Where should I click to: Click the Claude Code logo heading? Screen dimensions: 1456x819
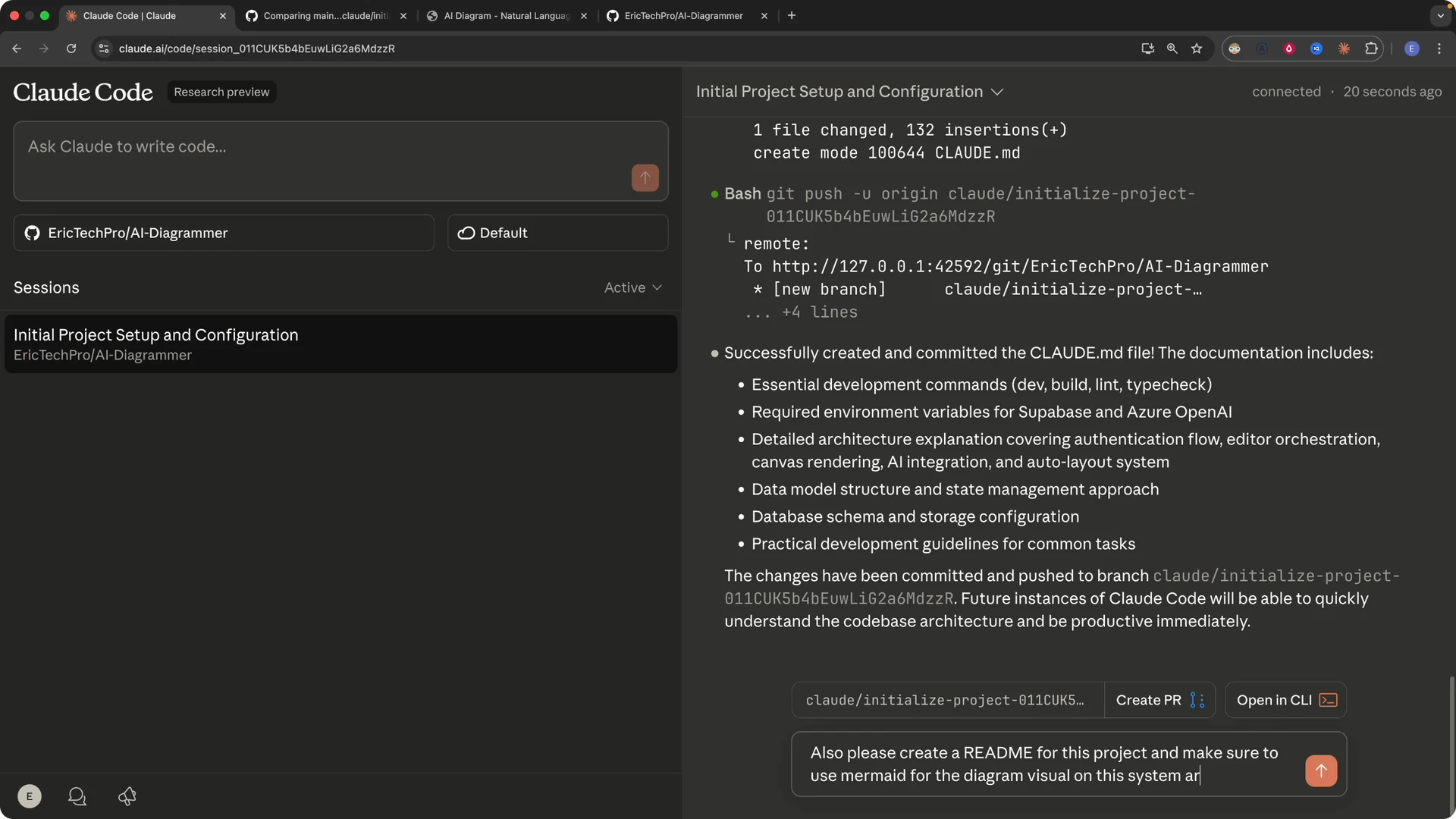(83, 92)
